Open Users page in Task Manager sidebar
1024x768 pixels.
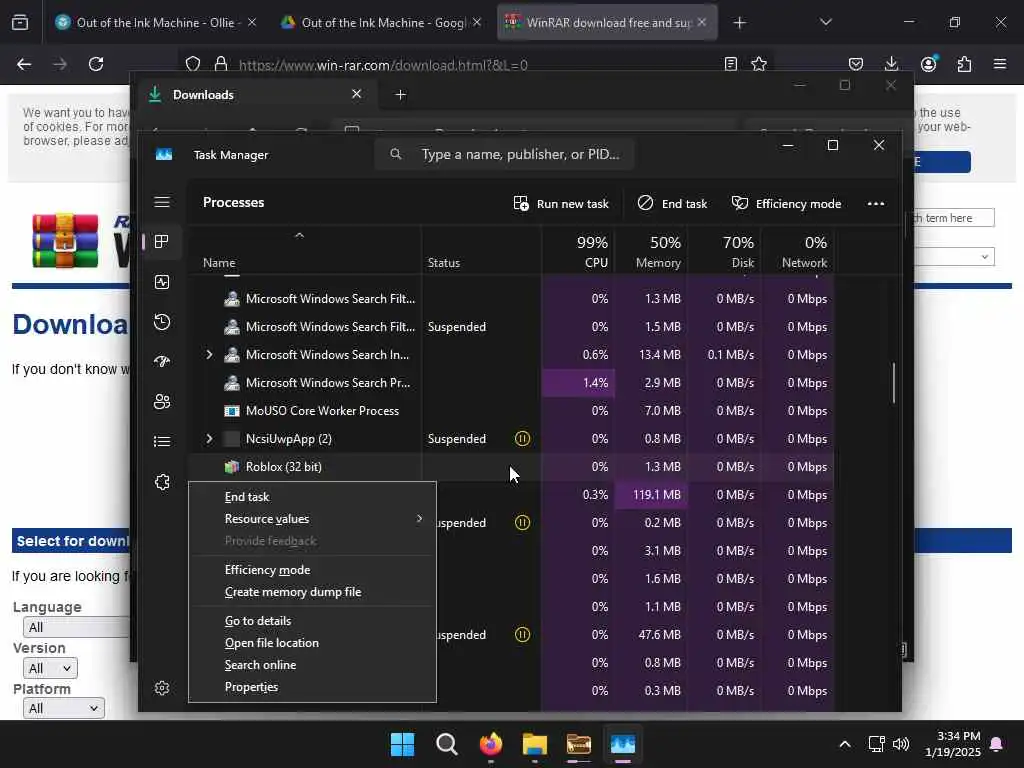(x=162, y=402)
